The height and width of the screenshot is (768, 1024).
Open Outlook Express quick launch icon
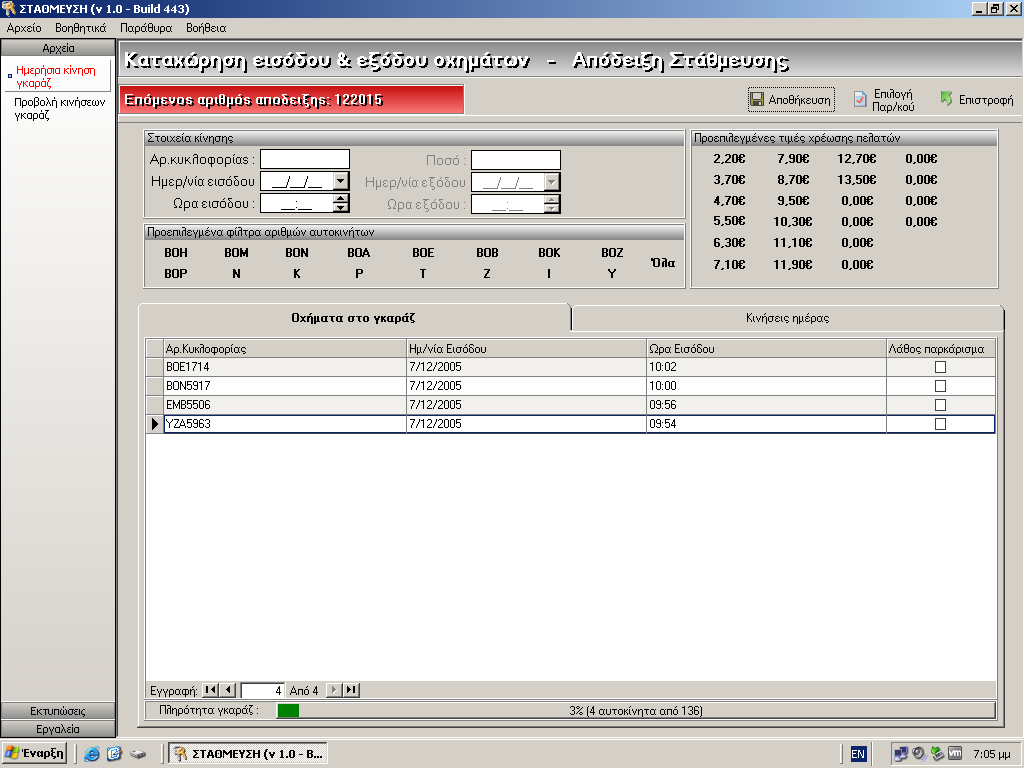point(114,754)
